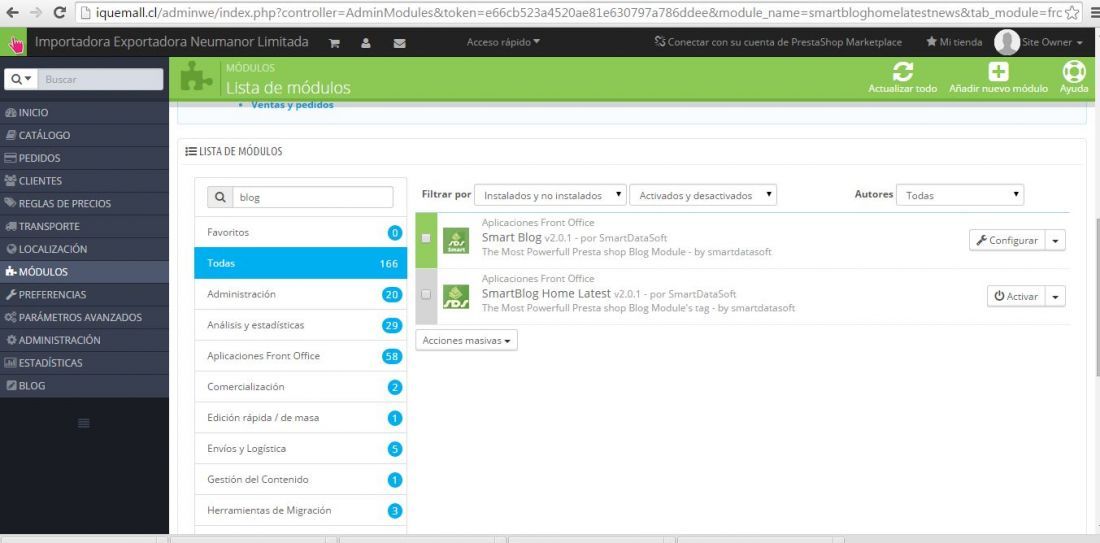The width and height of the screenshot is (1100, 543).
Task: Click Activar for SmartBlog Home Latest
Action: click(1016, 296)
